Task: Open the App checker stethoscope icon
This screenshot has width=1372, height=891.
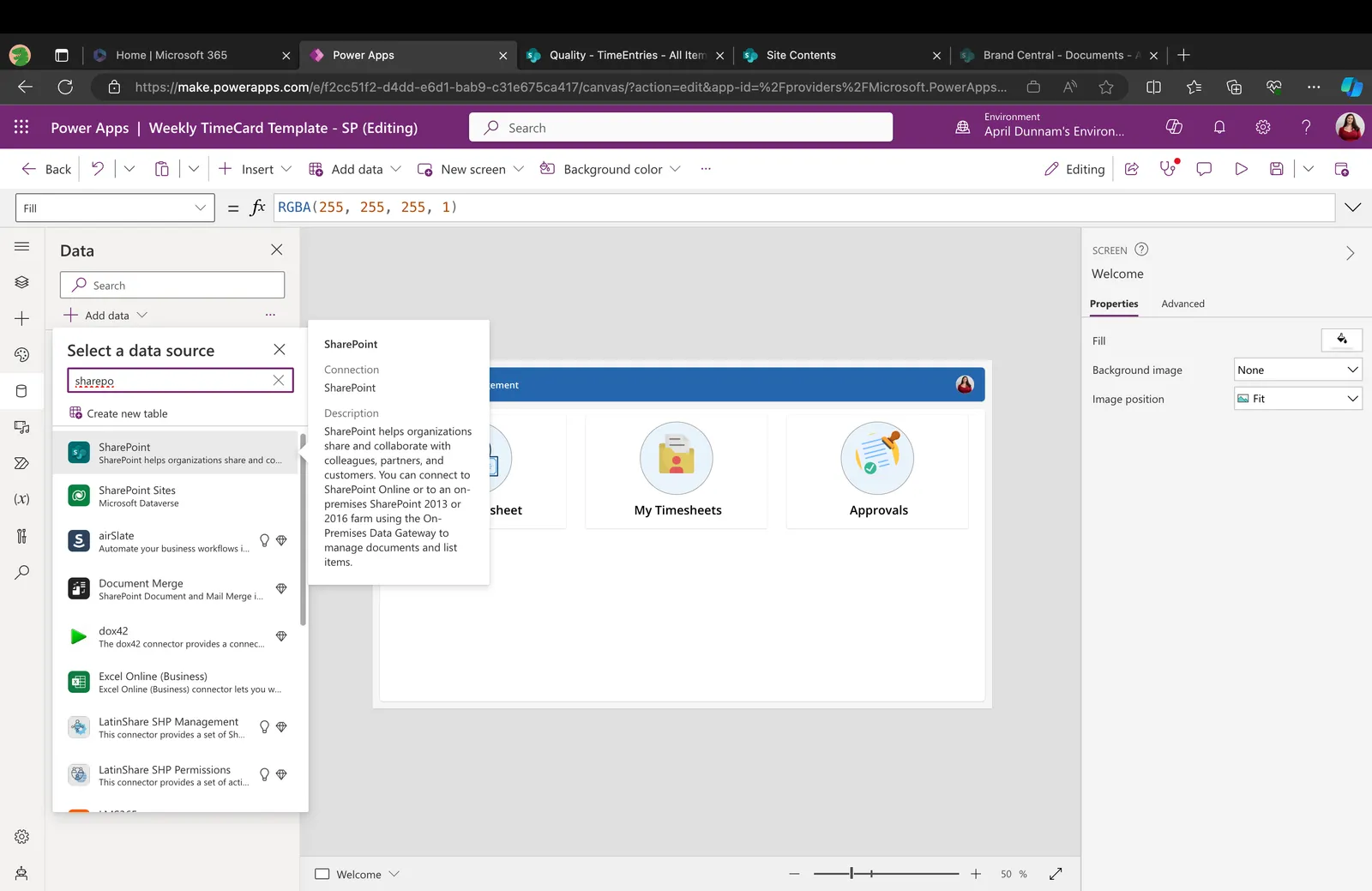Action: [1169, 168]
